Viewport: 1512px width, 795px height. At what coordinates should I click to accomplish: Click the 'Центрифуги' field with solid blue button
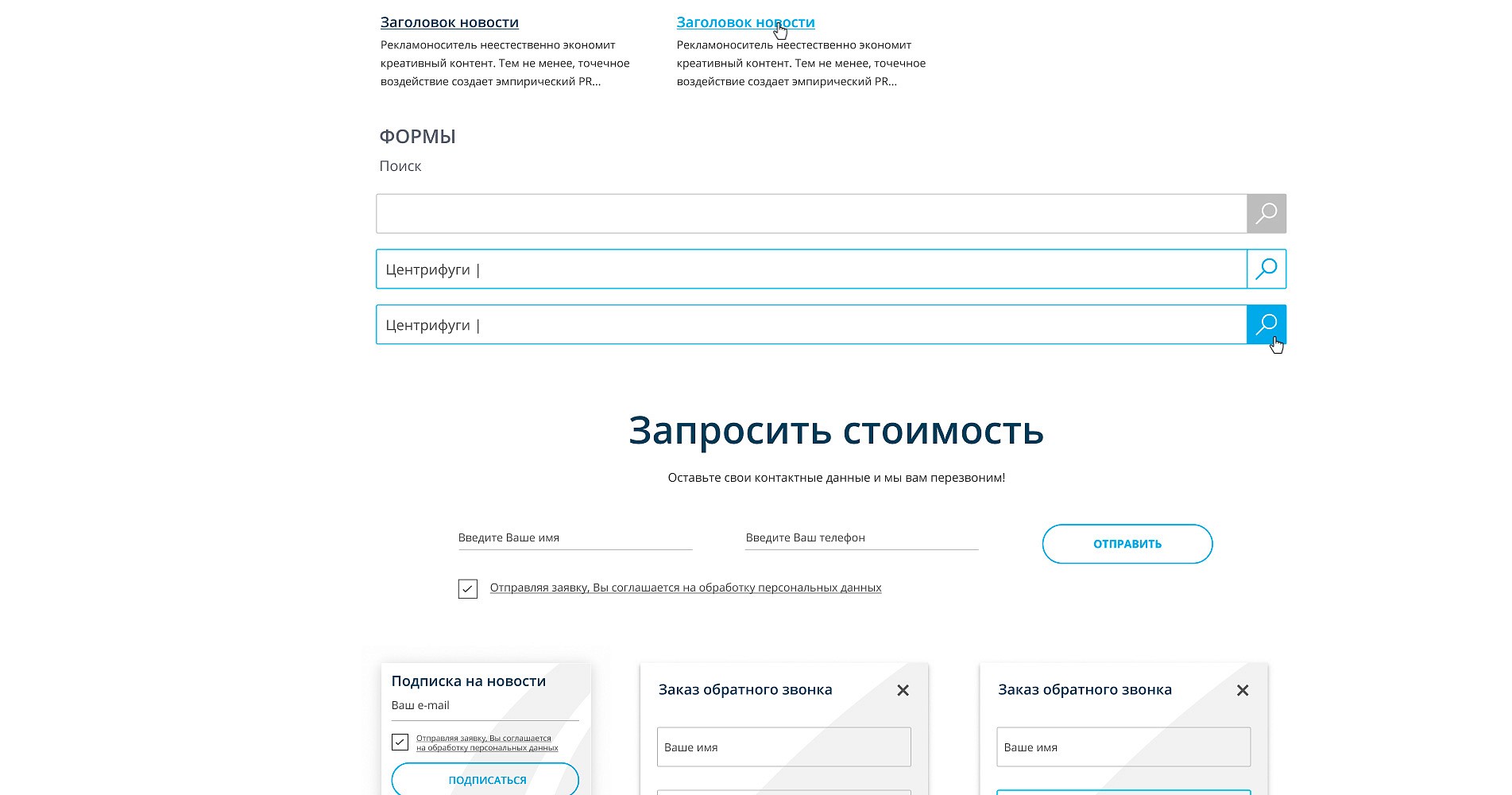coord(810,325)
